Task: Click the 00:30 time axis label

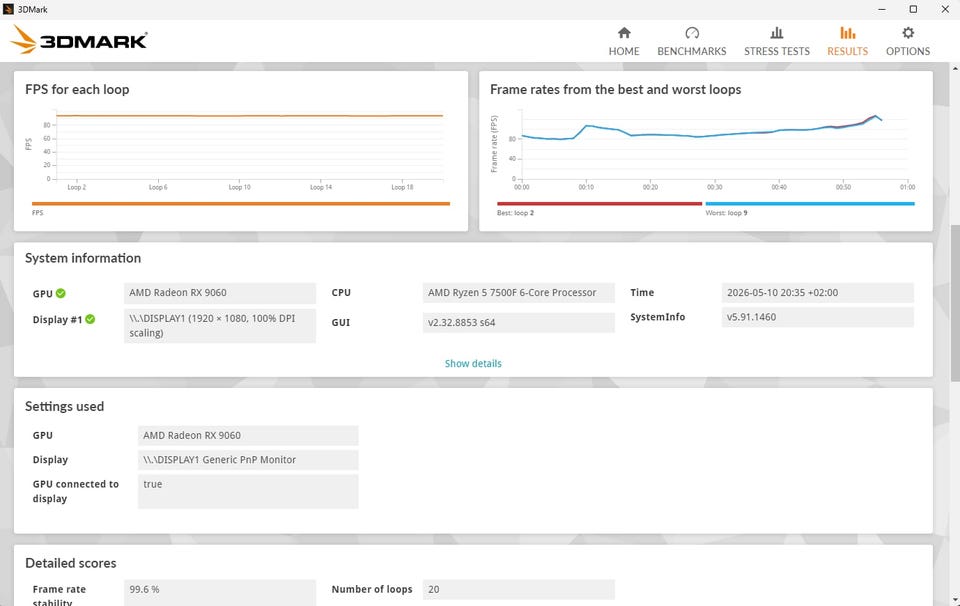Action: (x=714, y=187)
